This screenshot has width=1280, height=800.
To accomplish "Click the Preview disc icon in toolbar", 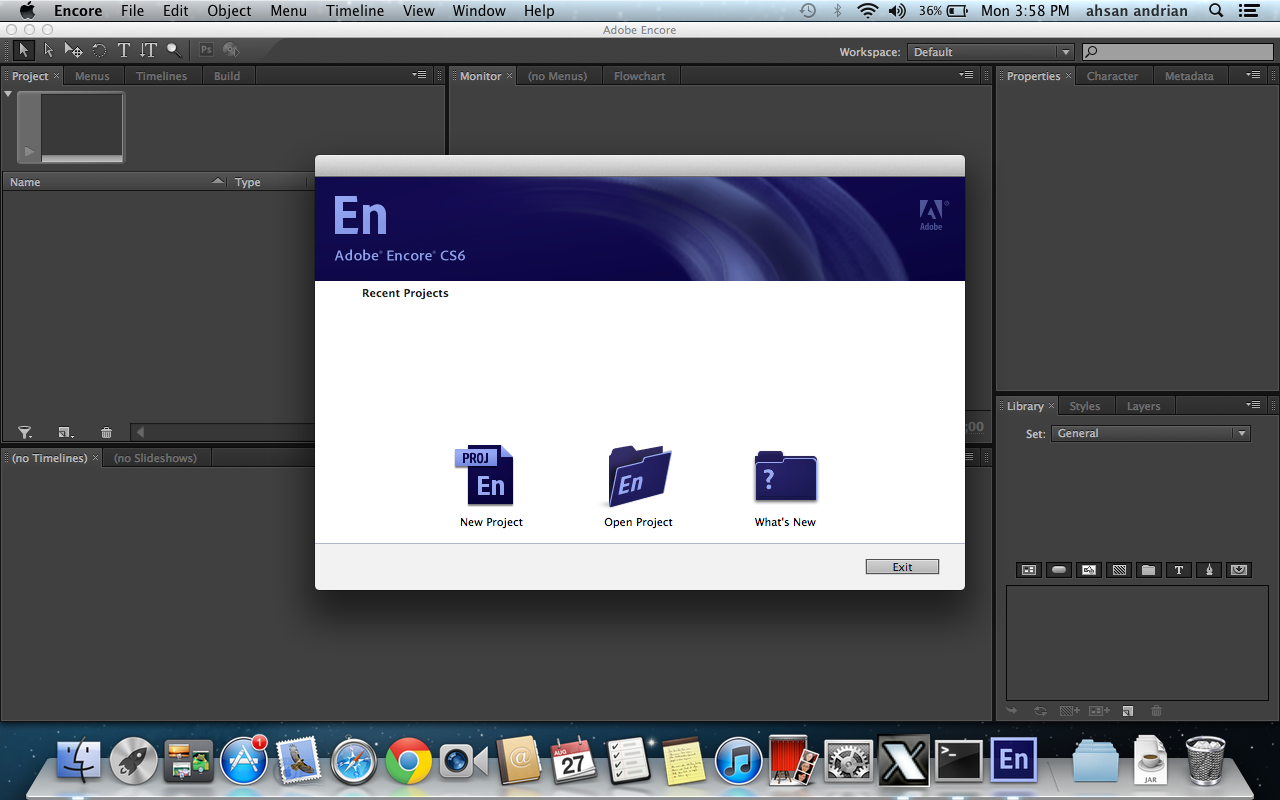I will pos(231,50).
